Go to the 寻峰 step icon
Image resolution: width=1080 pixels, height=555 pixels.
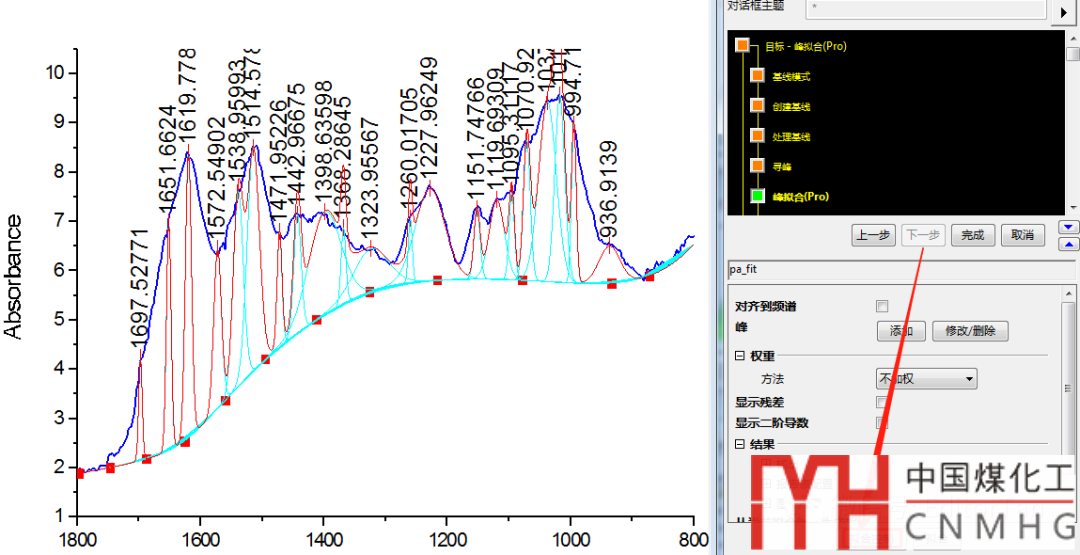click(x=758, y=165)
